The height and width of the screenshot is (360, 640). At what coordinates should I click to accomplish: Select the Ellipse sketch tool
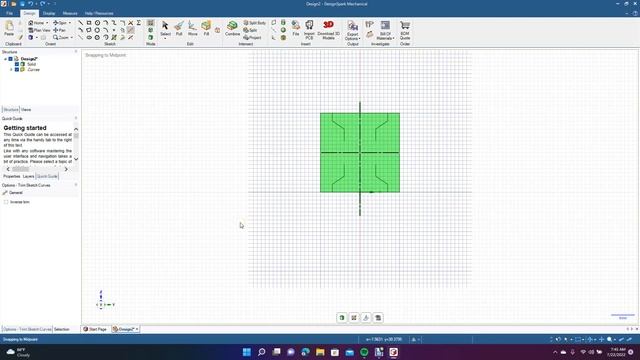(x=89, y=38)
